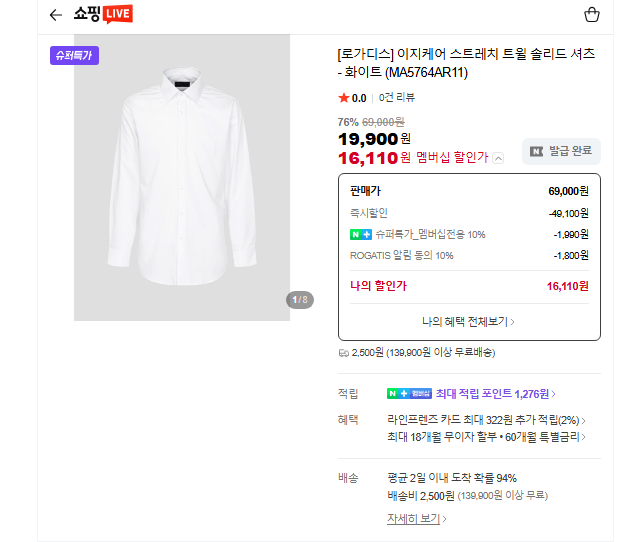
Task: Click the 쇼핑 LIVE logo
Action: coord(103,14)
